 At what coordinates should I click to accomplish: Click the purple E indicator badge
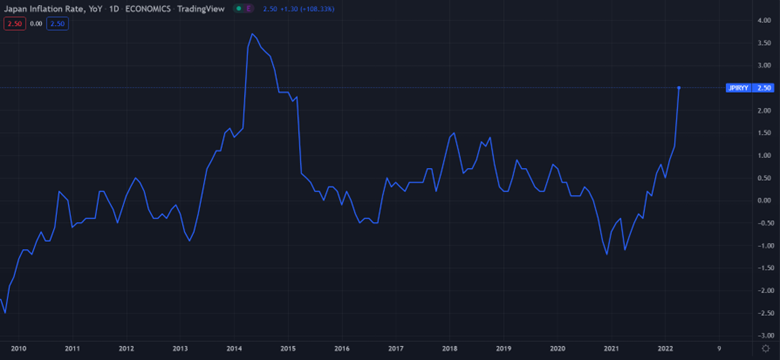pyautogui.click(x=248, y=8)
